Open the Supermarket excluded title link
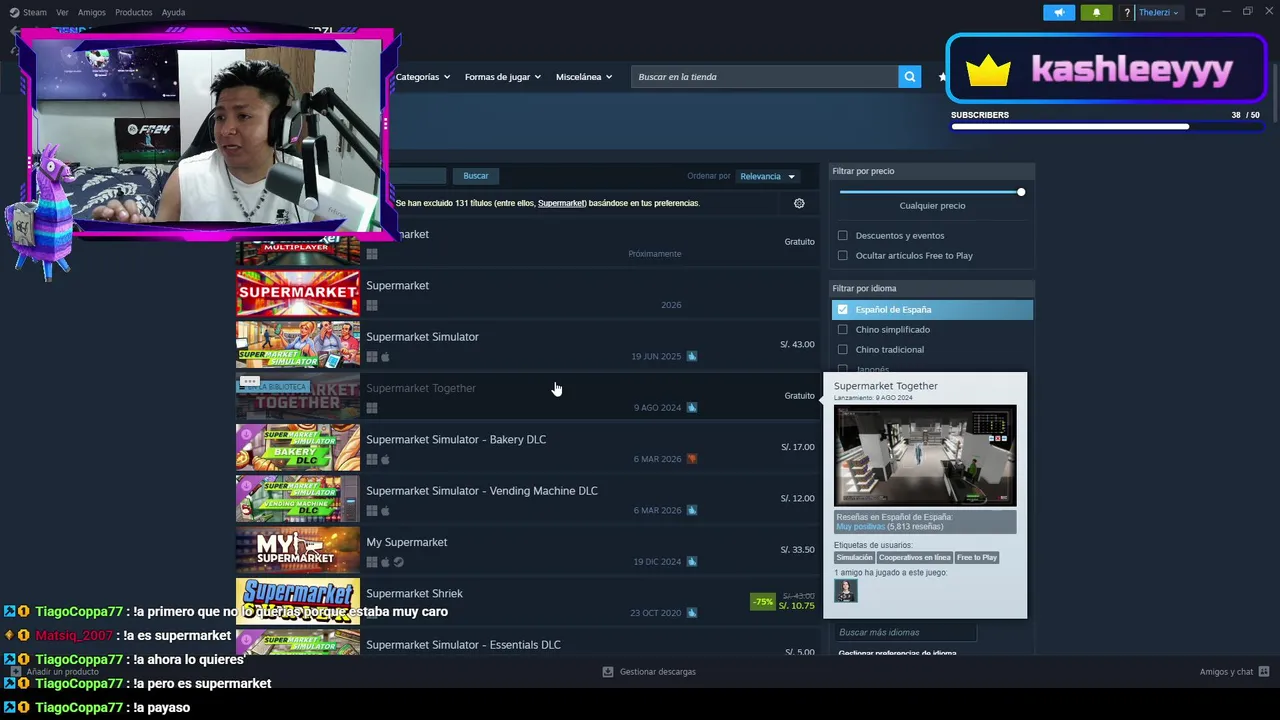 [561, 203]
